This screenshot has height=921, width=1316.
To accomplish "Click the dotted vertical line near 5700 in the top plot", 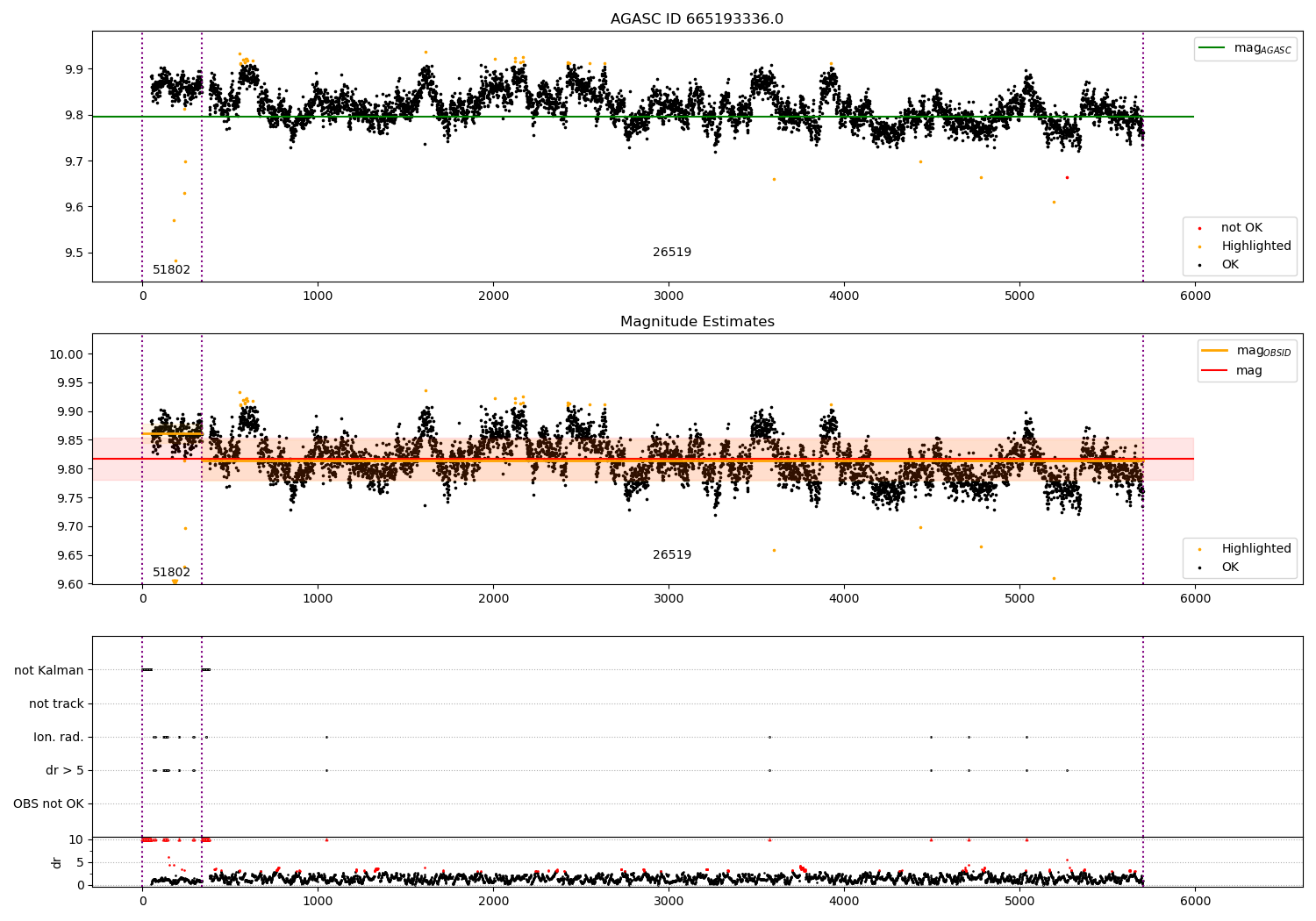I will [x=1143, y=156].
